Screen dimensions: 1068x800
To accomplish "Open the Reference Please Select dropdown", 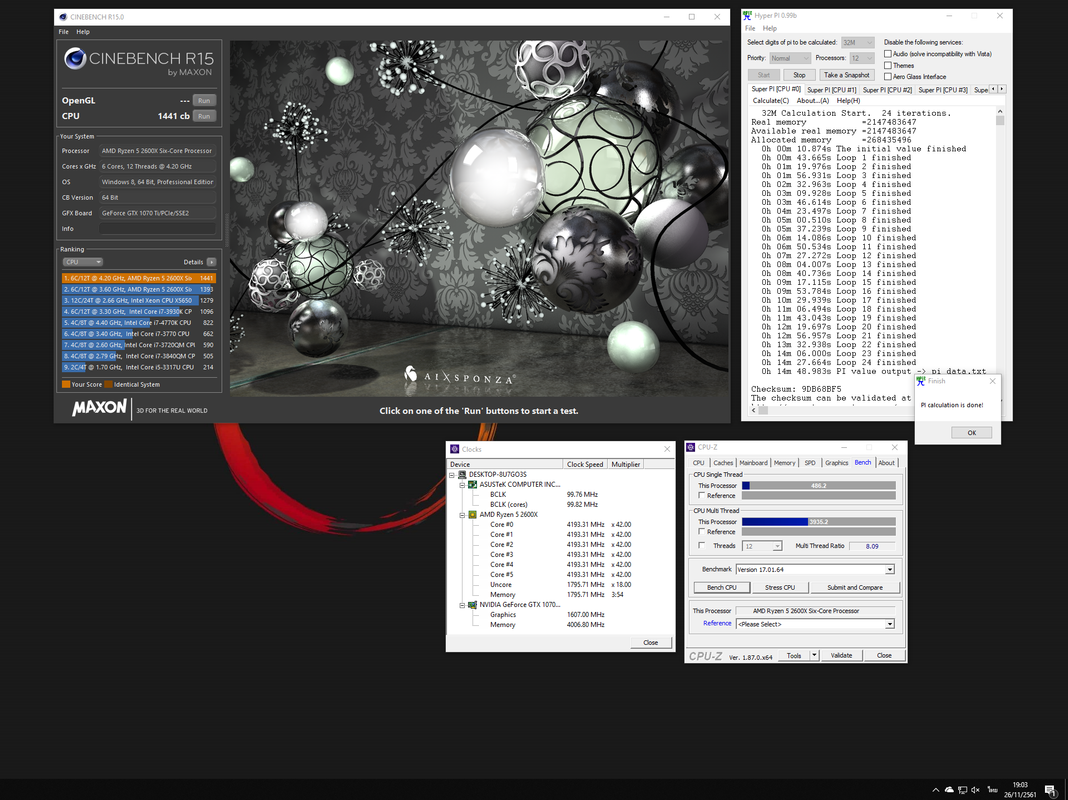I will tap(815, 624).
